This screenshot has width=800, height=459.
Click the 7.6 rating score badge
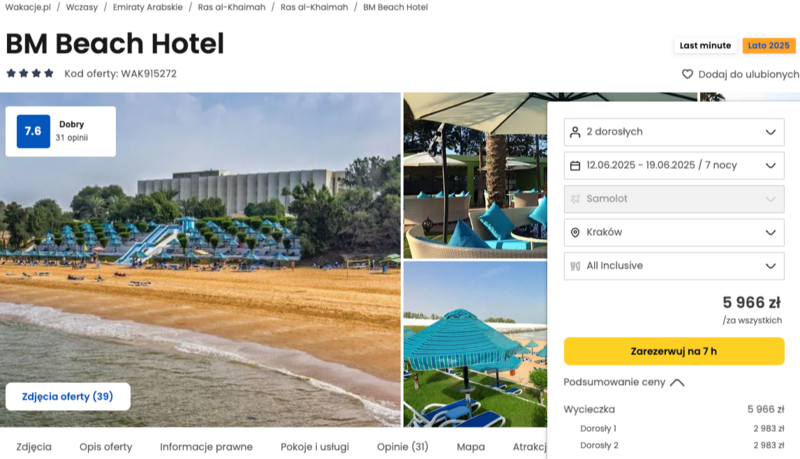(x=33, y=131)
